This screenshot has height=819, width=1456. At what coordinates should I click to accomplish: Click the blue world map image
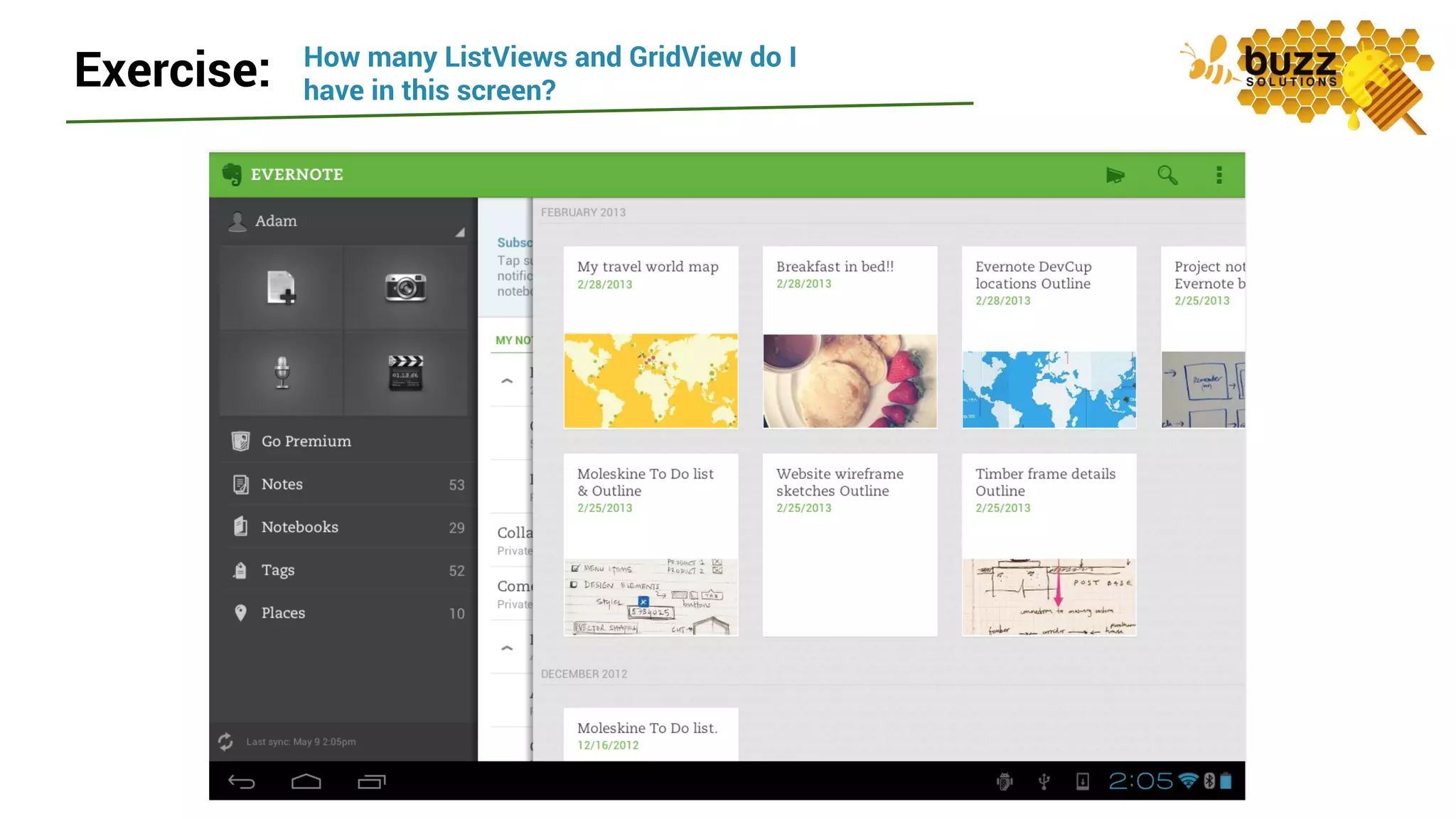1049,390
